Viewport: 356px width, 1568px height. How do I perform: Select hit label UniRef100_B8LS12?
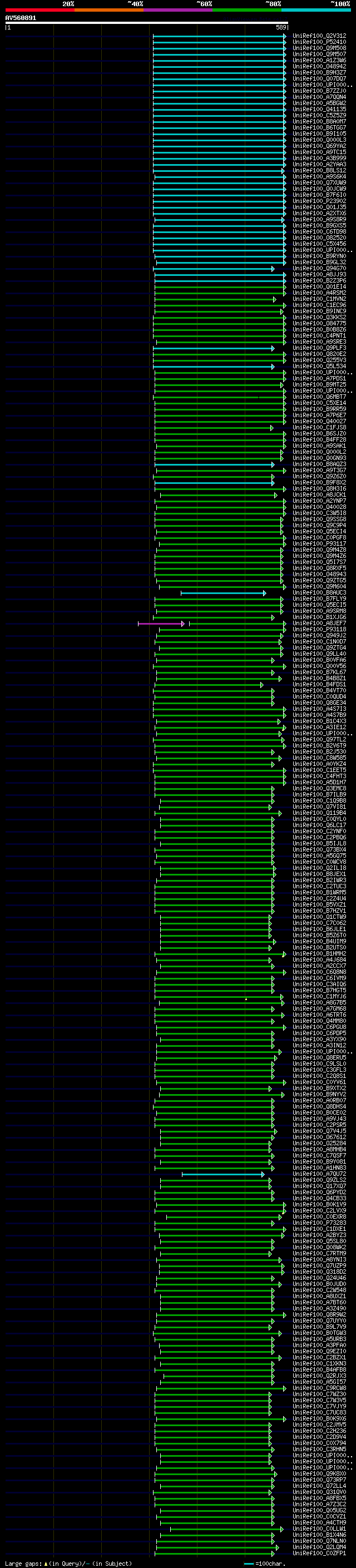(319, 171)
